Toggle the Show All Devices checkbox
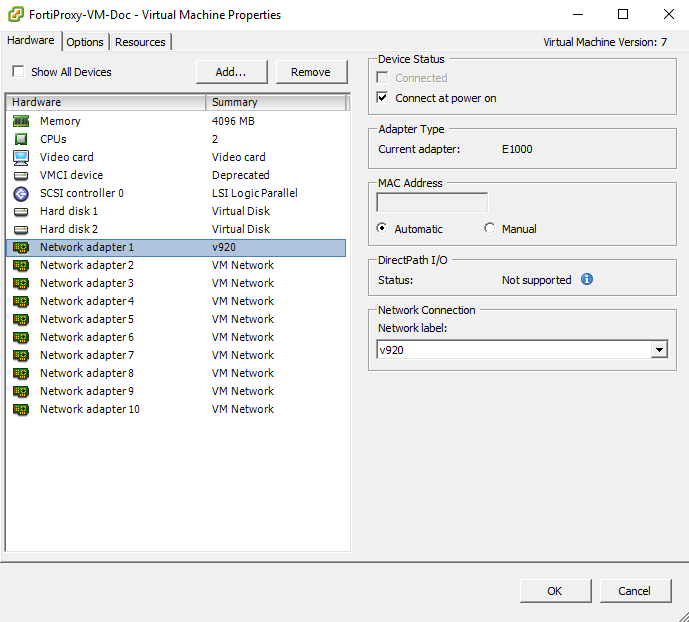Image resolution: width=689 pixels, height=622 pixels. pos(18,71)
